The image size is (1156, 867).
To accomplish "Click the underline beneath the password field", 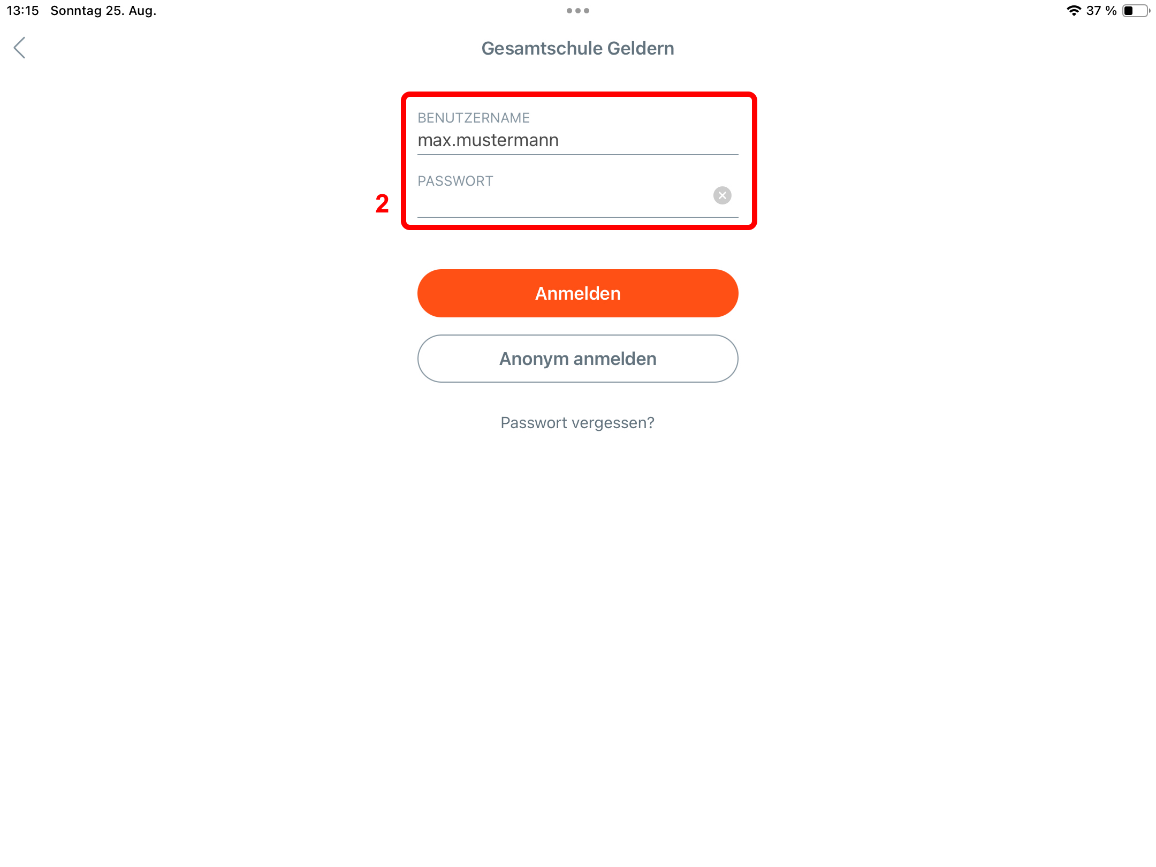I will (x=578, y=217).
